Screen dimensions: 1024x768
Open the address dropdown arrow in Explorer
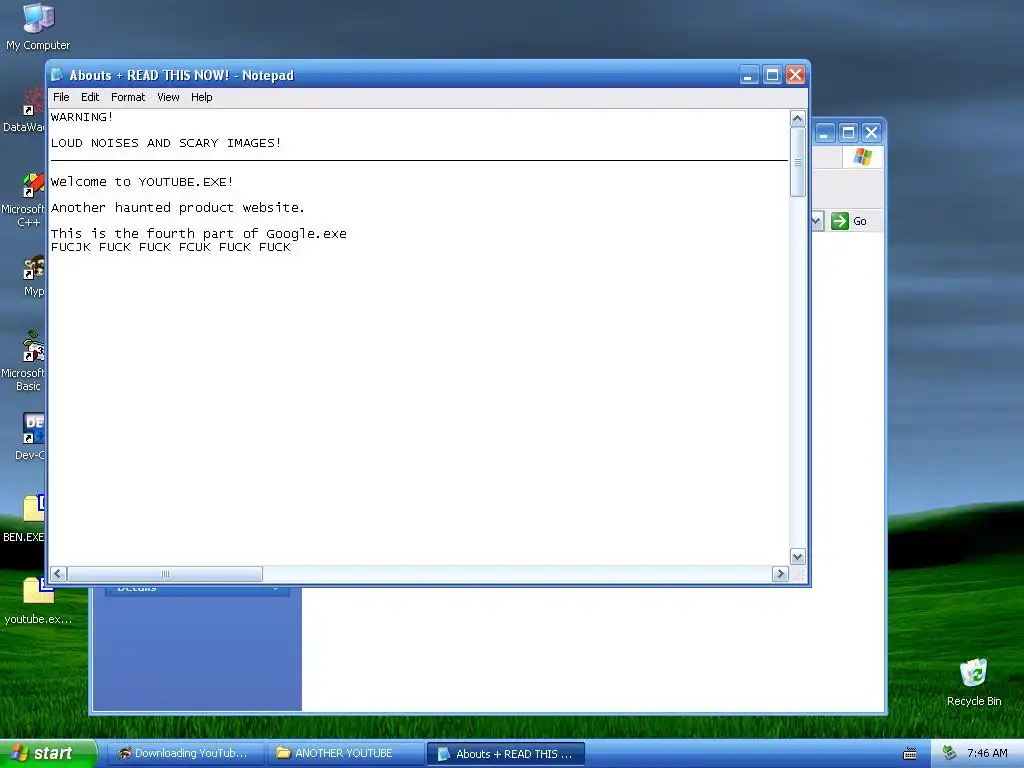[816, 221]
